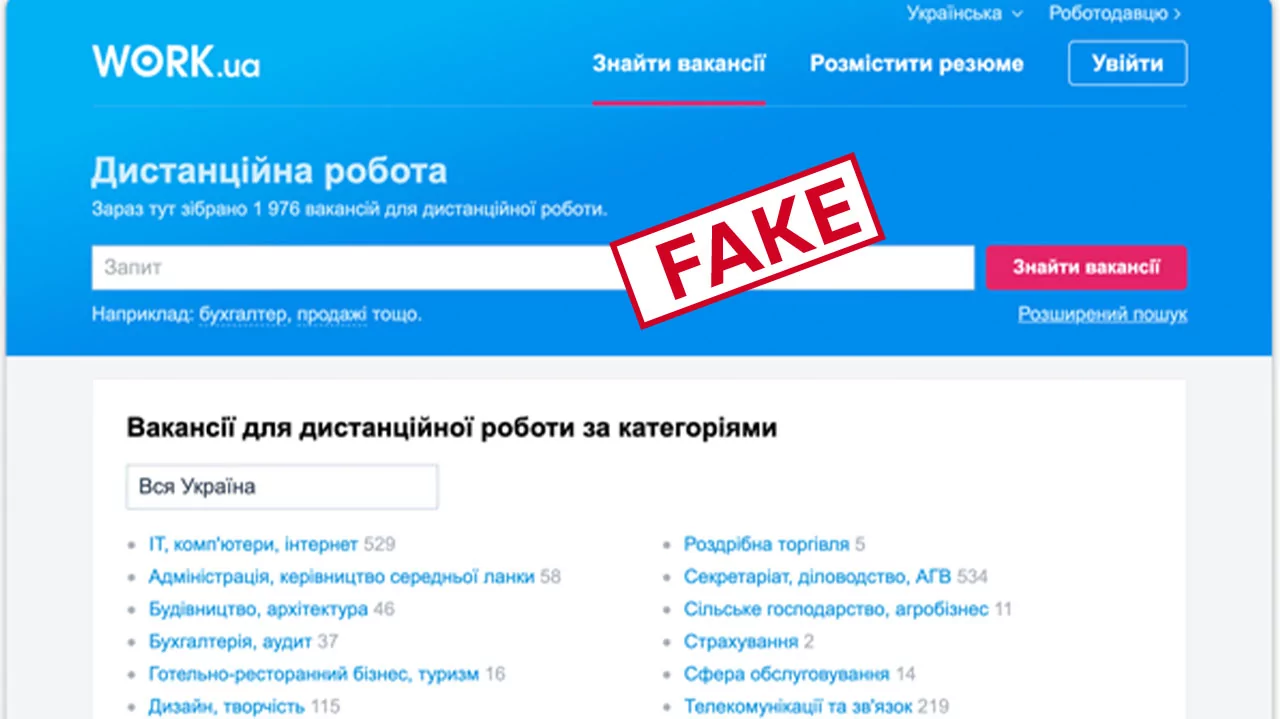This screenshot has width=1280, height=719.
Task: Open the Роздрібна торгівля category
Action: 766,545
